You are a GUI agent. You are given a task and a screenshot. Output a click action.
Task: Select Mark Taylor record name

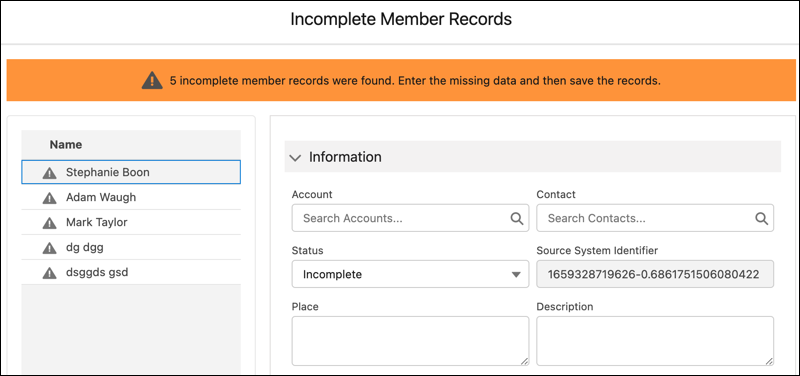click(x=96, y=222)
